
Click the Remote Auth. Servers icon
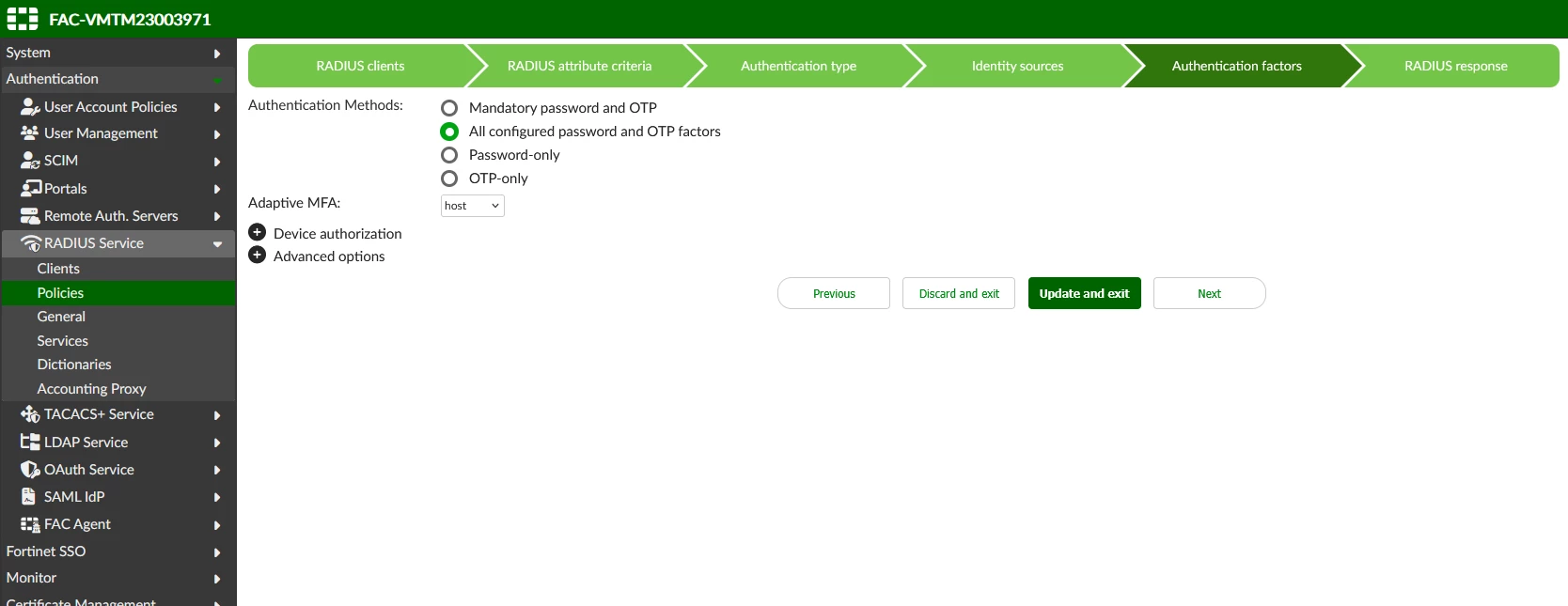pyautogui.click(x=30, y=216)
